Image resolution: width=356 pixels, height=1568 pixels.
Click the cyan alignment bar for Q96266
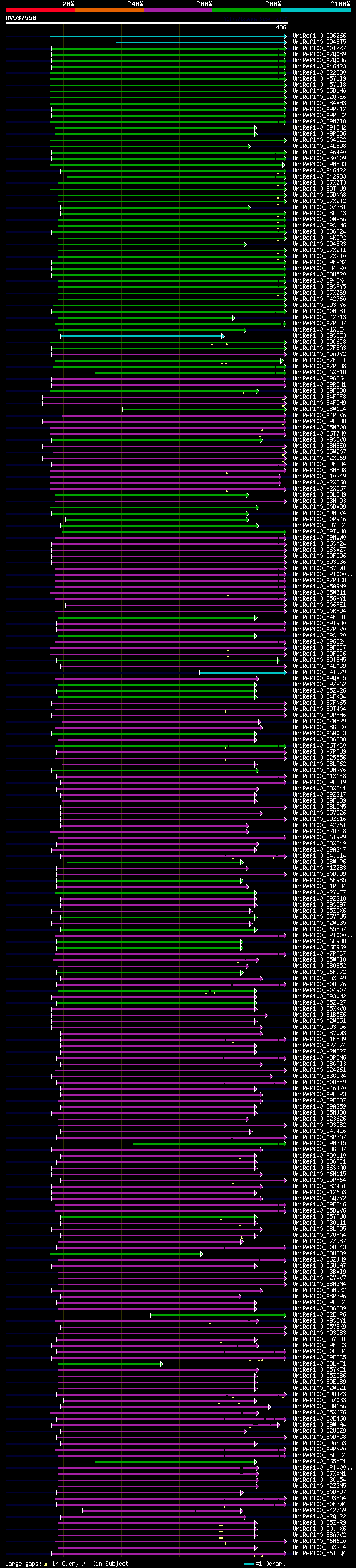click(x=168, y=37)
